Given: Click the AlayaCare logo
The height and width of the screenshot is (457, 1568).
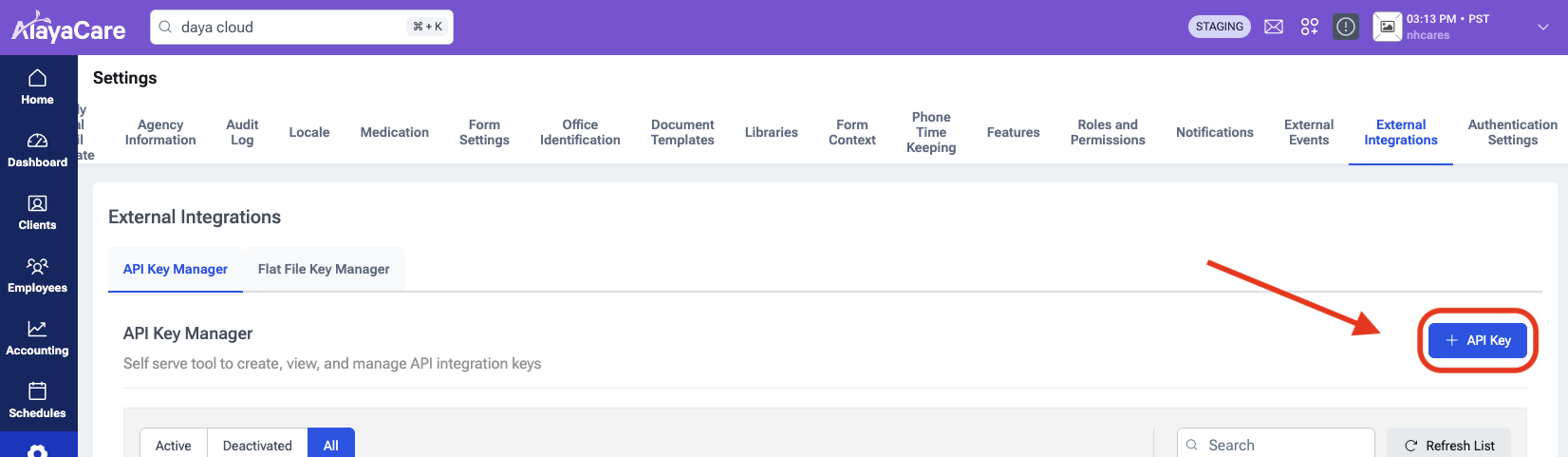Looking at the screenshot, I should 68,28.
